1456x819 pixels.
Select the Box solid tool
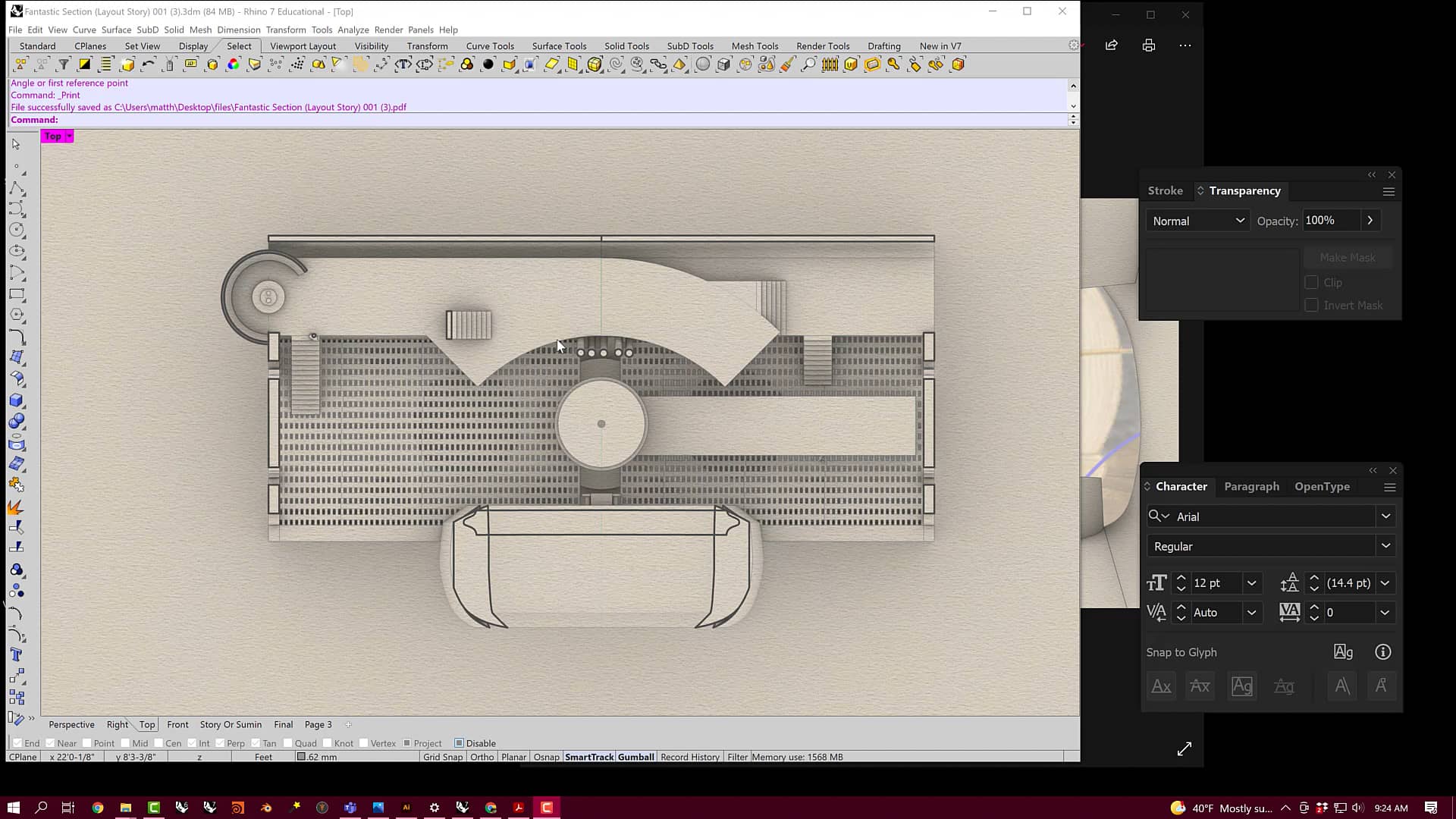tap(17, 400)
